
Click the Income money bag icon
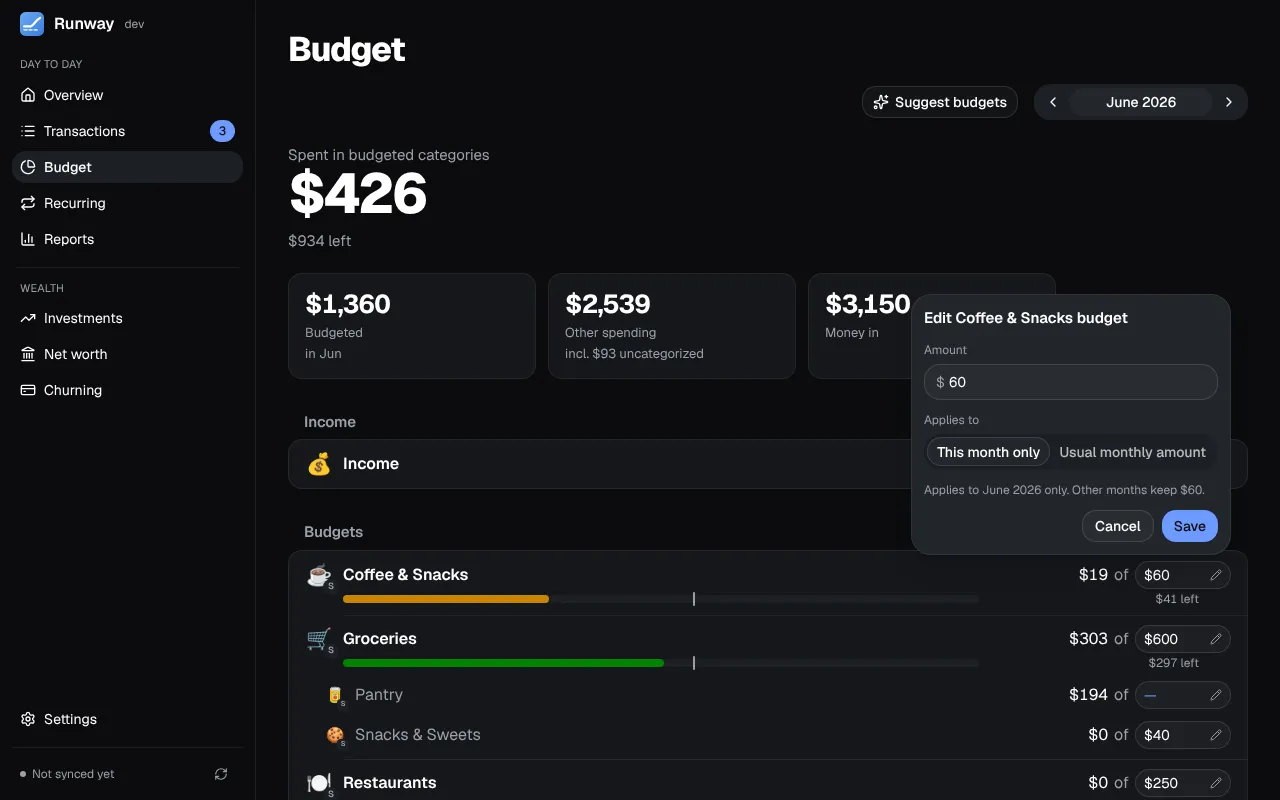click(319, 464)
